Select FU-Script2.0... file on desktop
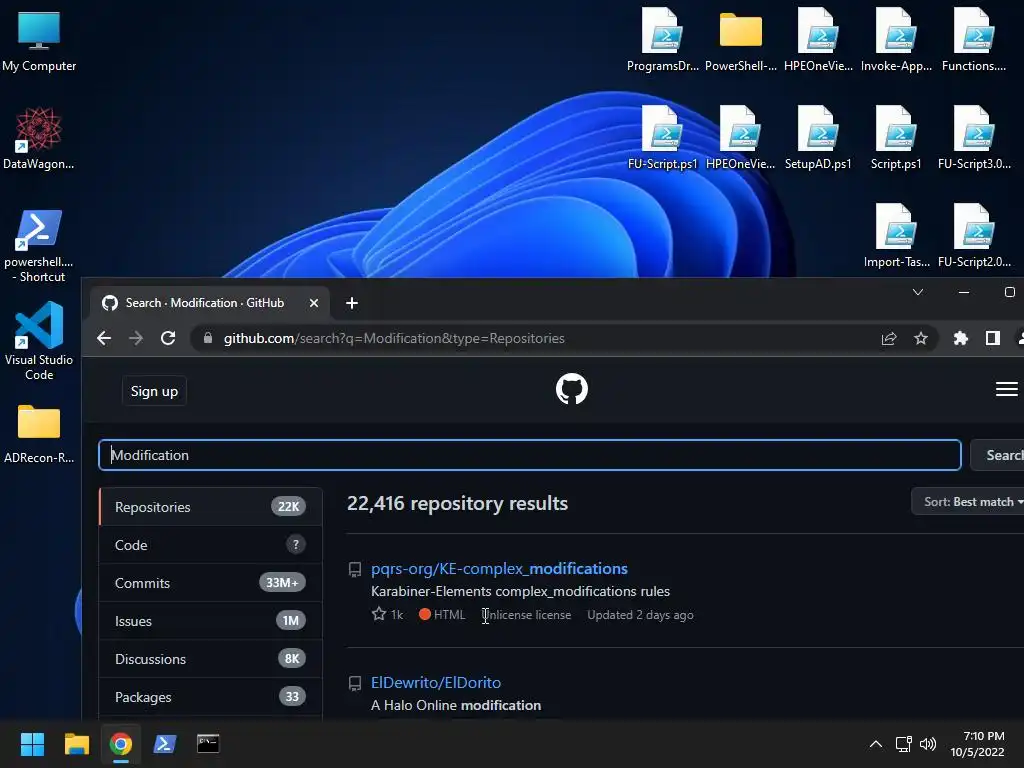 tap(974, 236)
